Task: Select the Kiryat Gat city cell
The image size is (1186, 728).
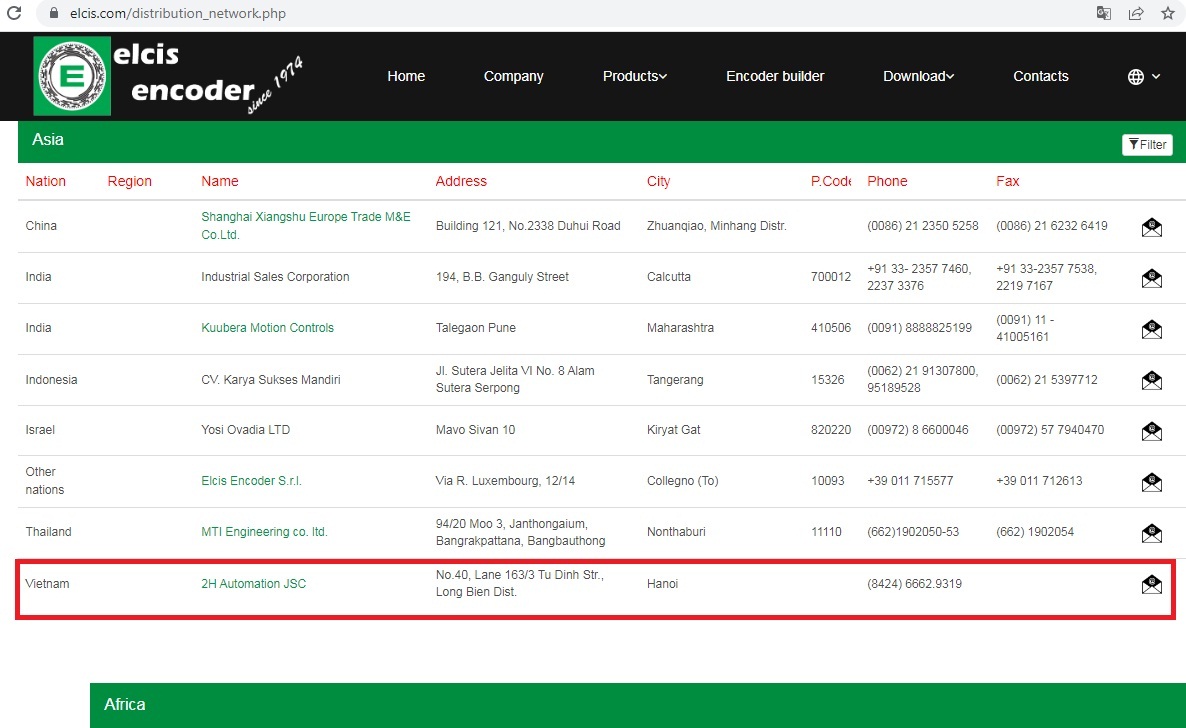Action: click(x=673, y=430)
